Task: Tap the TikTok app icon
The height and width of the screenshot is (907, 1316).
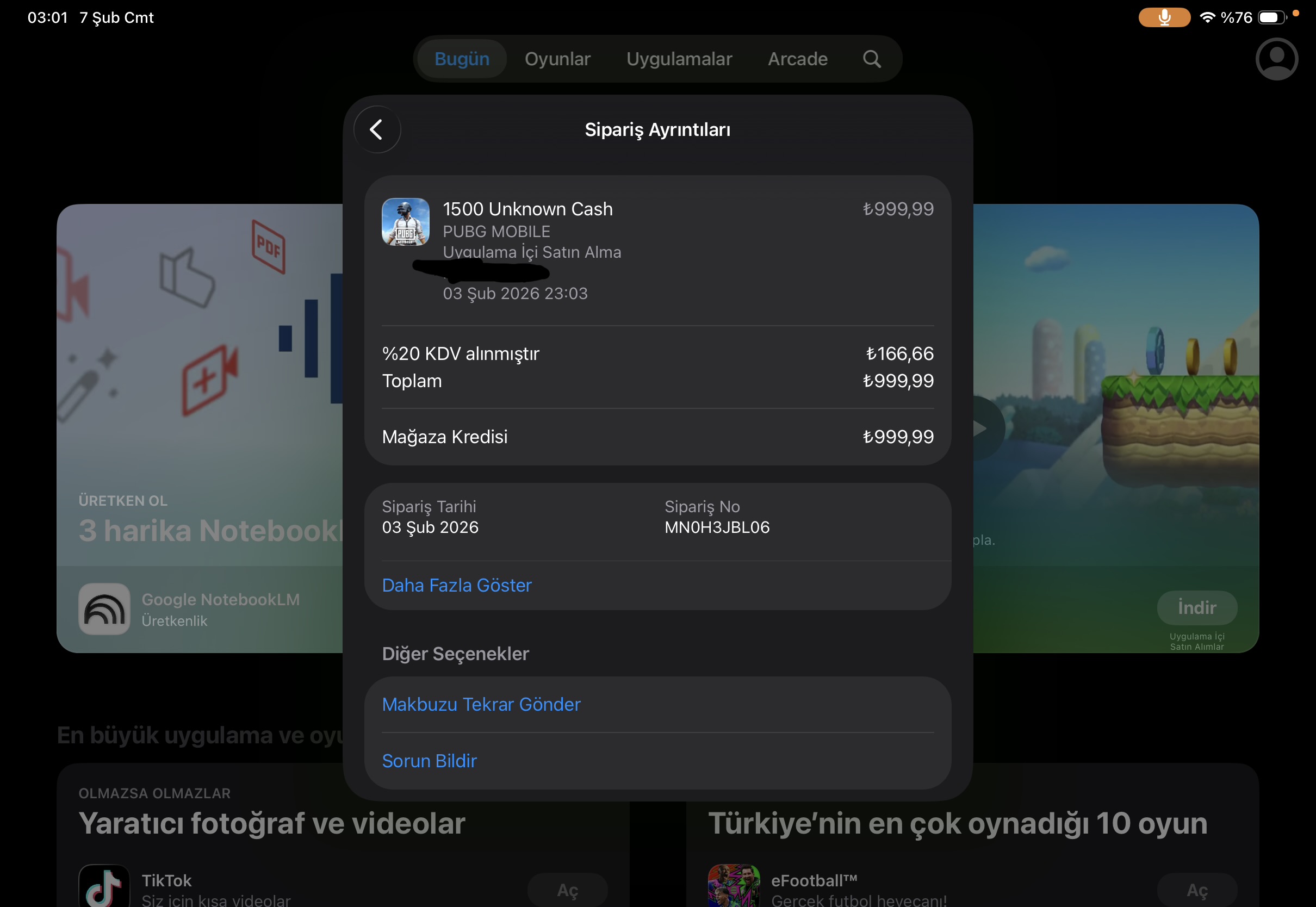Action: click(x=104, y=885)
